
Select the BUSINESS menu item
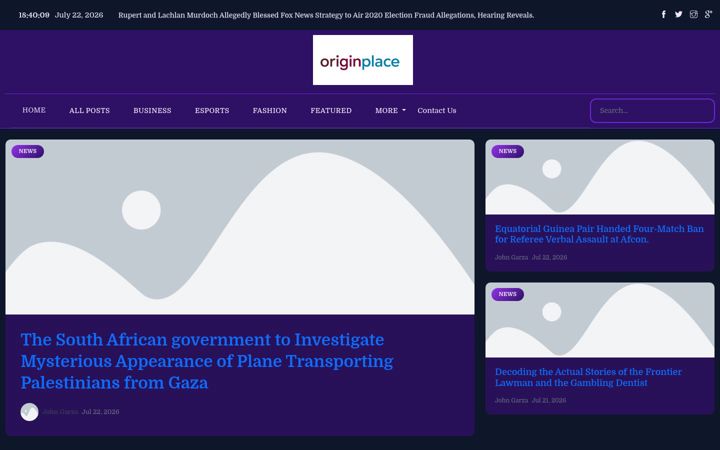pyautogui.click(x=152, y=111)
